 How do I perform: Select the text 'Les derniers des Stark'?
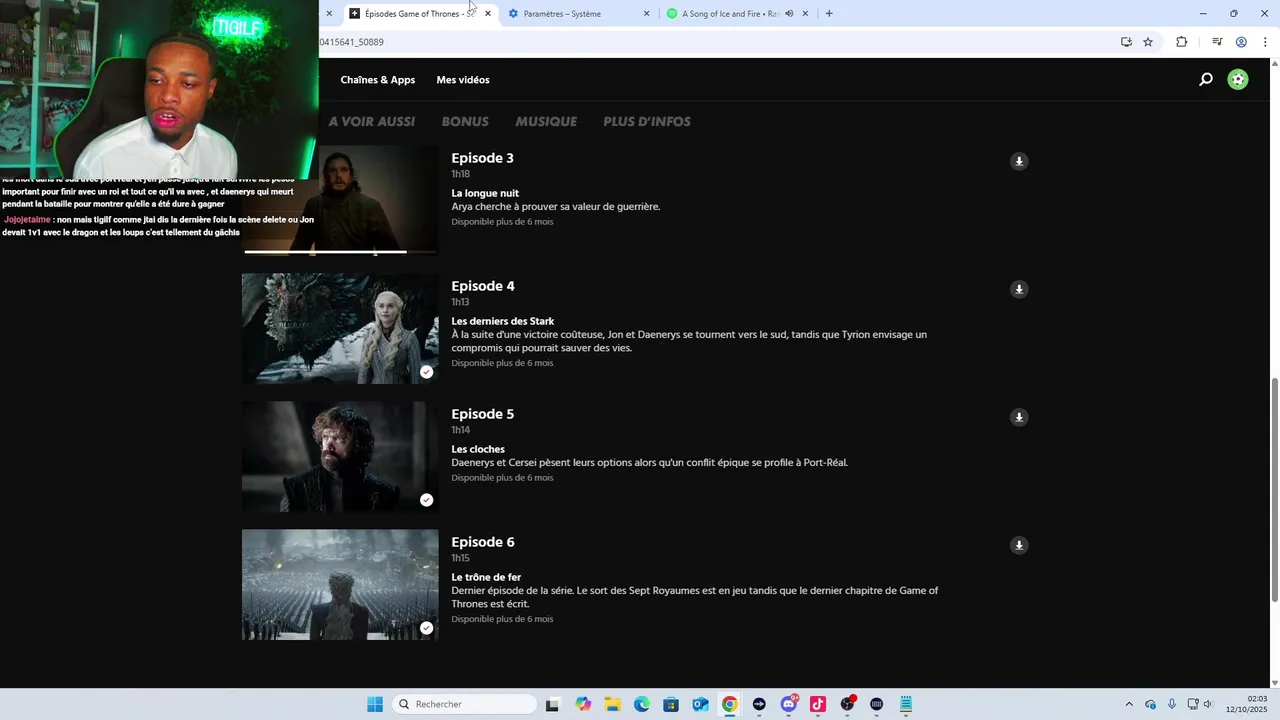click(502, 321)
